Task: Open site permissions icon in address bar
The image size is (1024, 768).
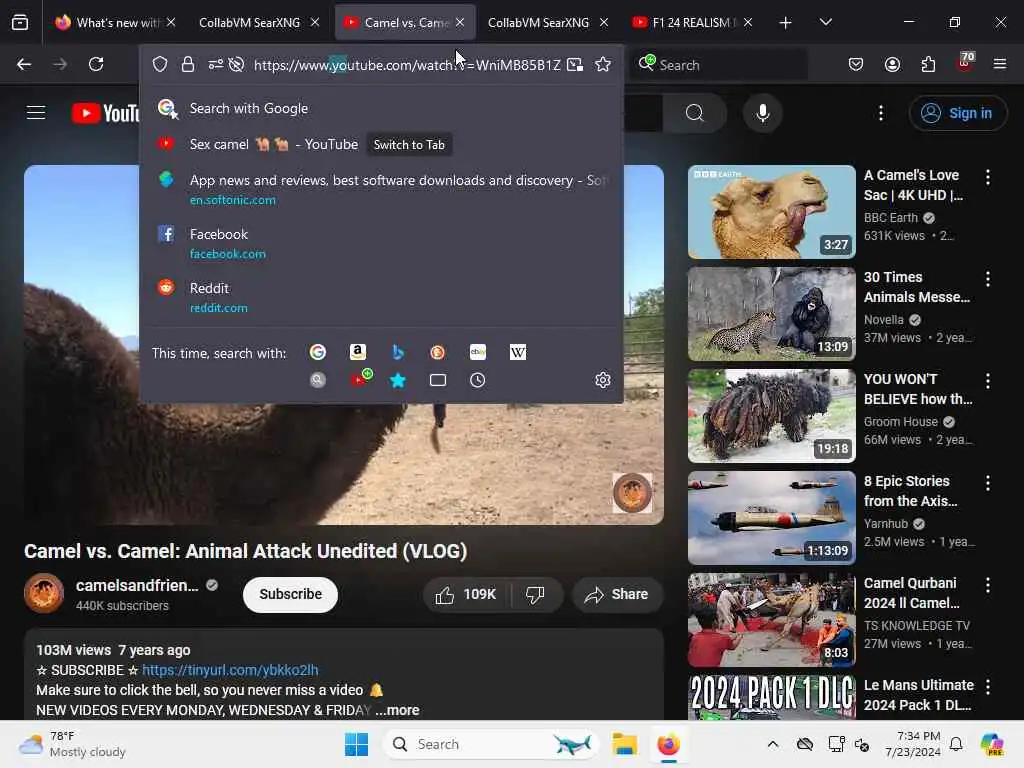Action: (216, 64)
